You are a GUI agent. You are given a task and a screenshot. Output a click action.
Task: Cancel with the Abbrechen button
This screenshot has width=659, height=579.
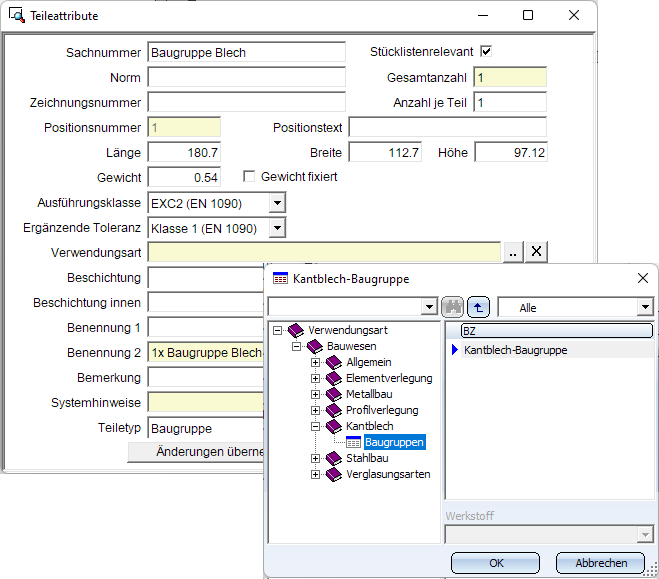[601, 563]
